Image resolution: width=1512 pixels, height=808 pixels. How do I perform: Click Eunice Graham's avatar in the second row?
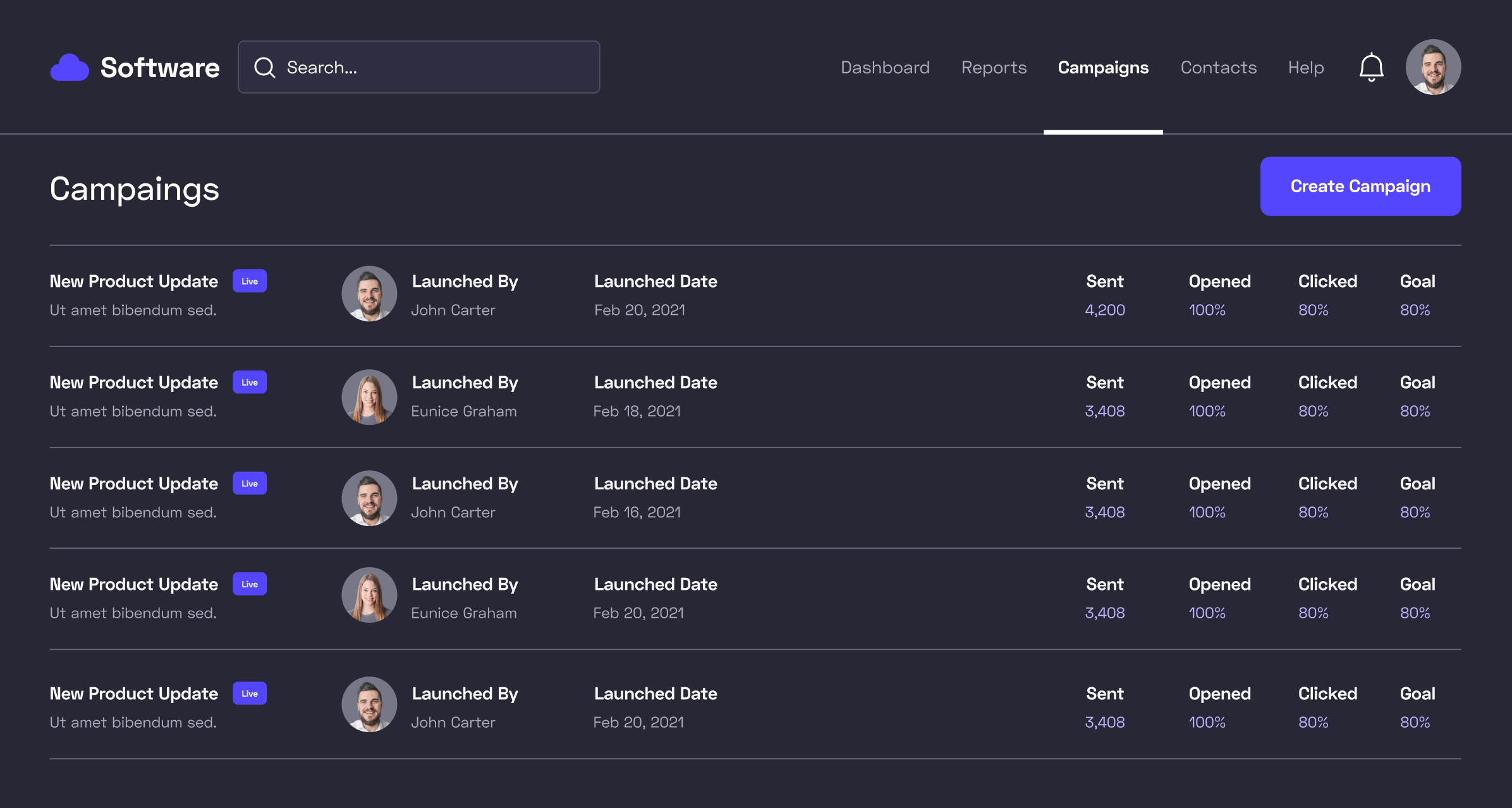point(369,396)
